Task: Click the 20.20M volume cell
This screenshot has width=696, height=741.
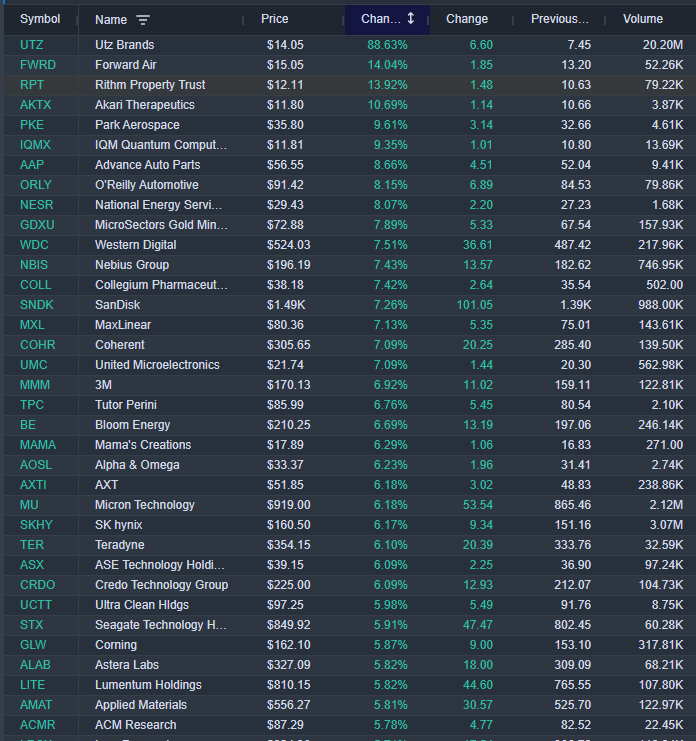Action: coord(662,45)
